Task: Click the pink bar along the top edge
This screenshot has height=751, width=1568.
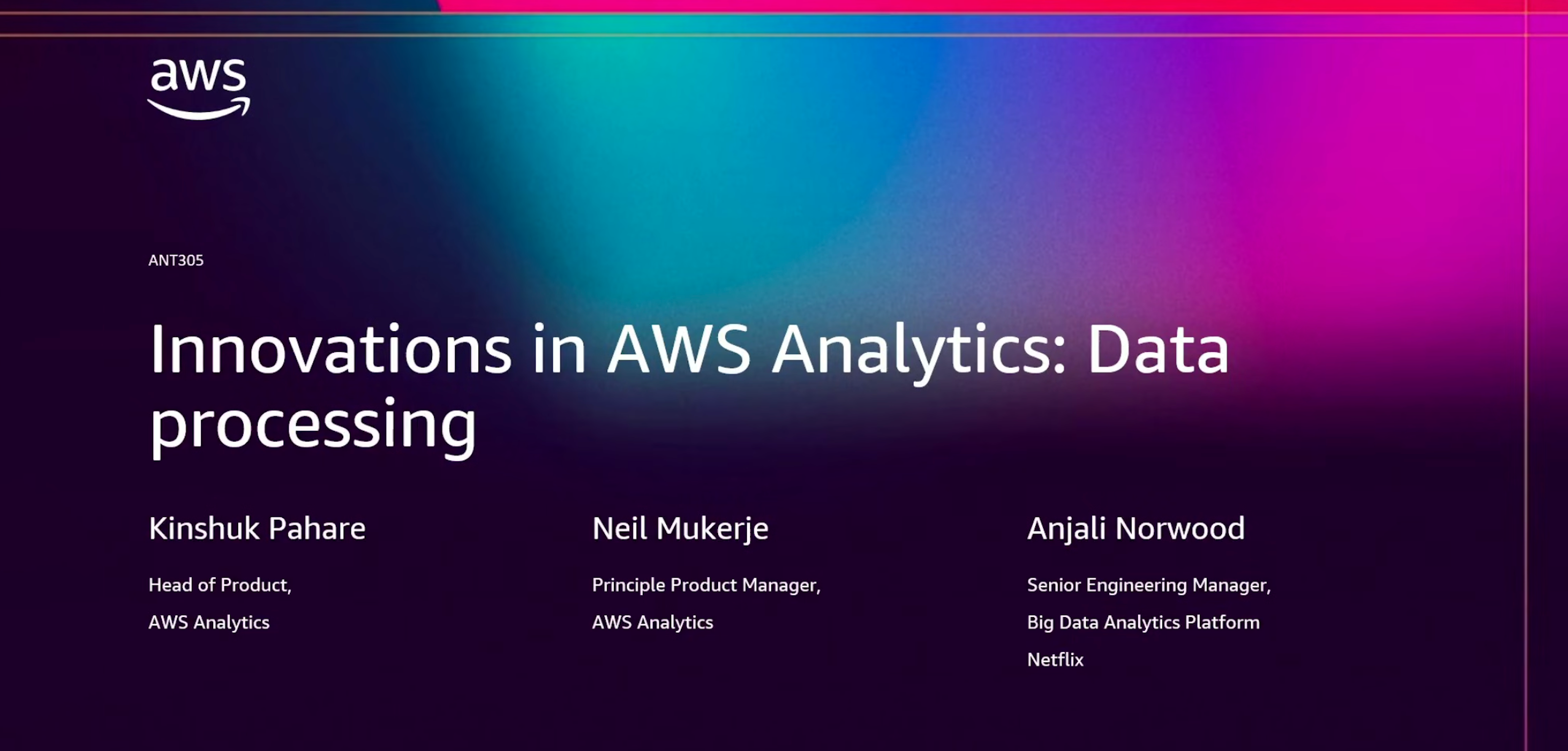Action: 974,6
